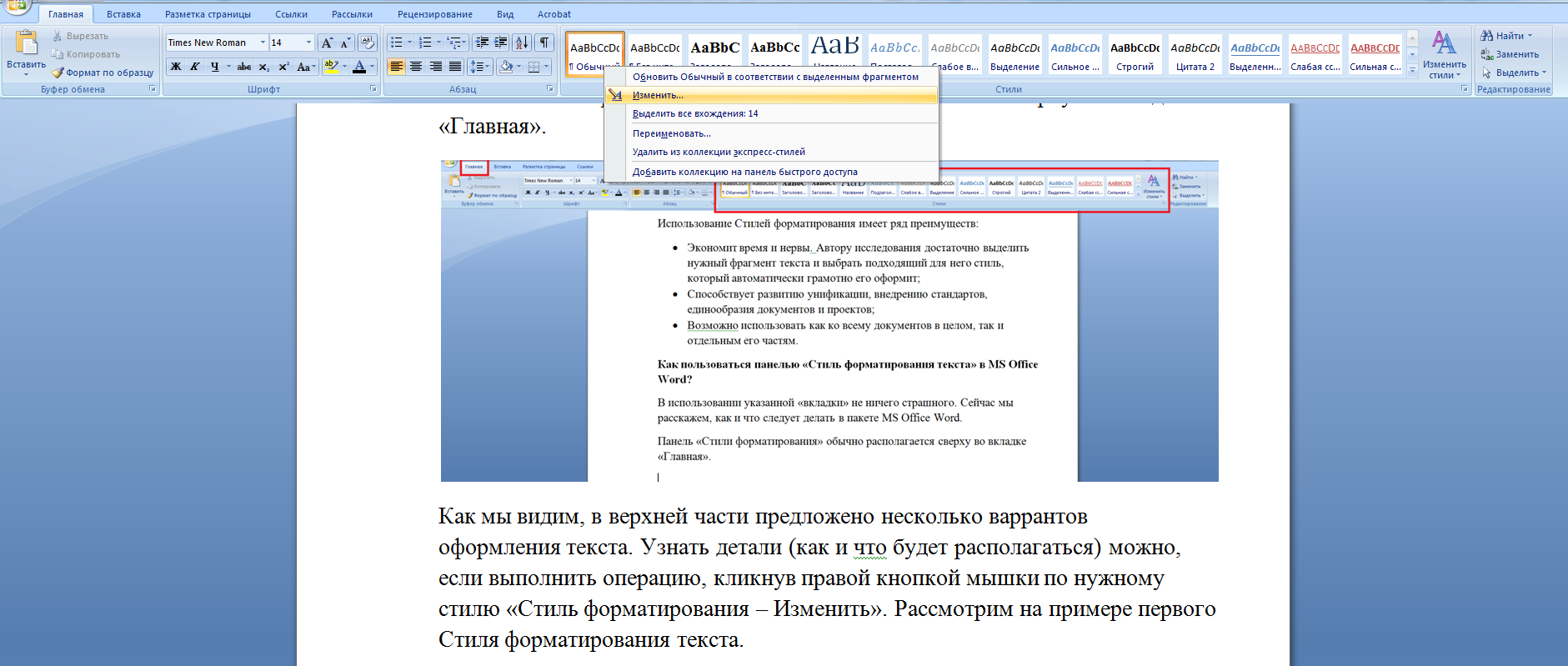Toggle bold (Ж) formatting
The height and width of the screenshot is (666, 1568).
click(175, 67)
